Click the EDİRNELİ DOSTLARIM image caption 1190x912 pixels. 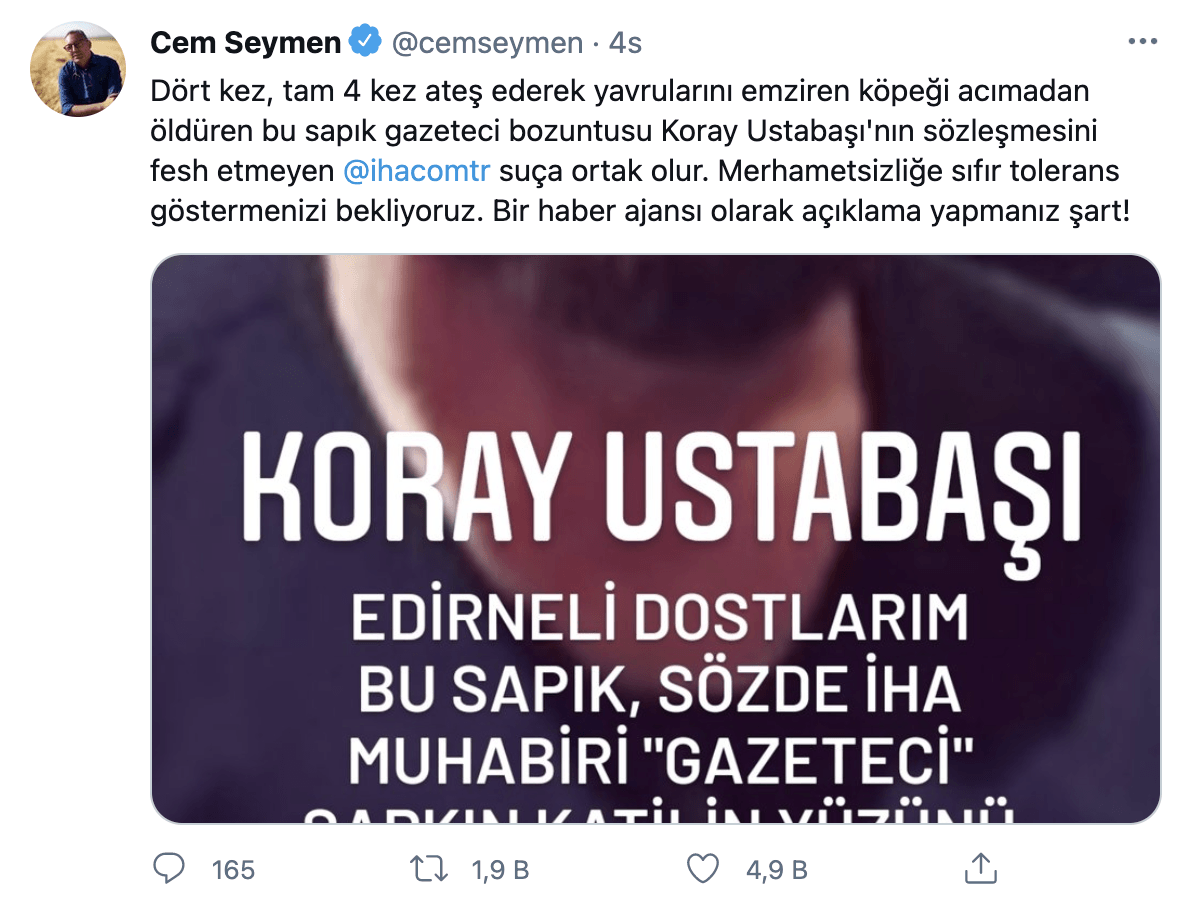coord(660,615)
